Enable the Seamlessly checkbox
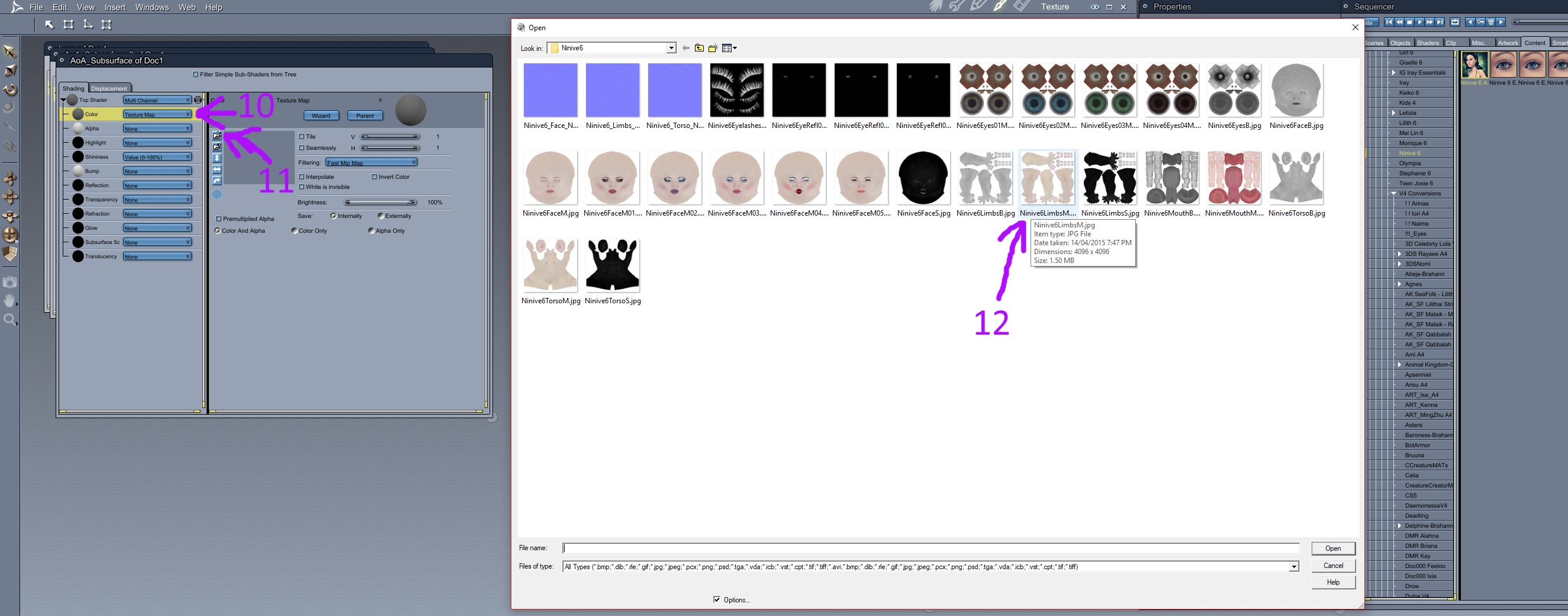 tap(301, 147)
